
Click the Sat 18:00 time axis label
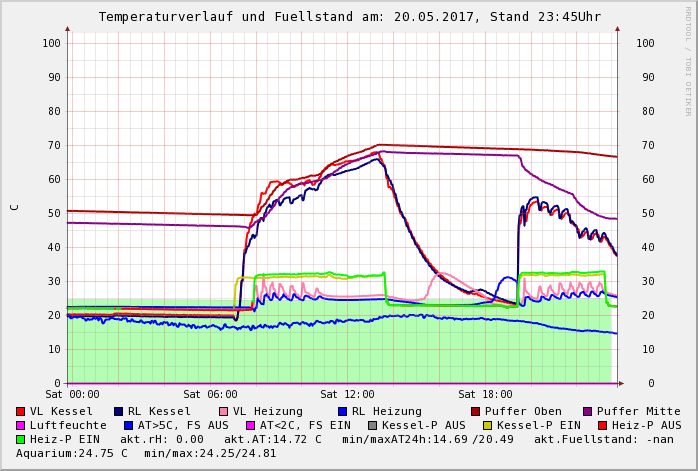tap(485, 394)
